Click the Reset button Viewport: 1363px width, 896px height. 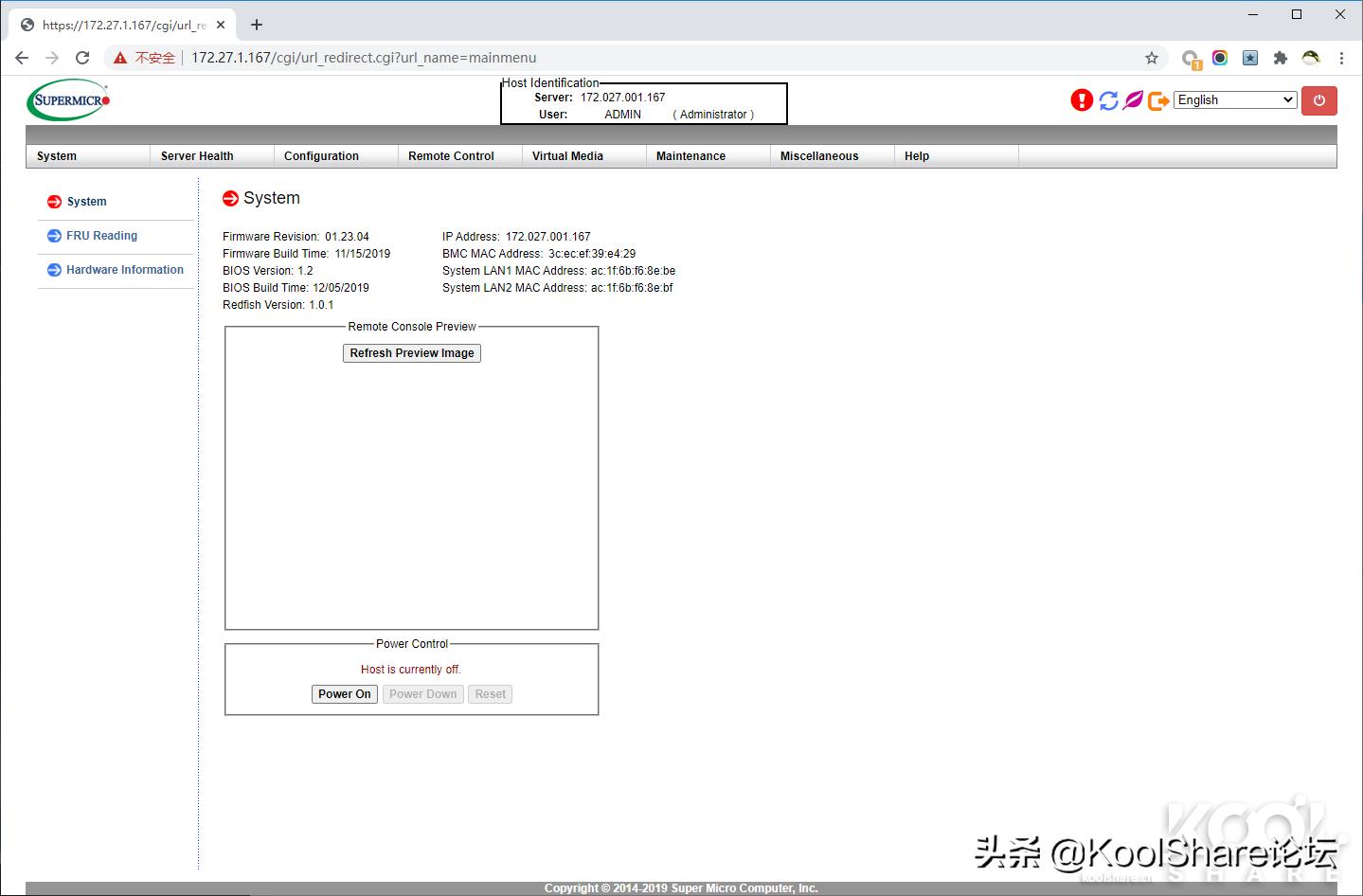point(491,694)
